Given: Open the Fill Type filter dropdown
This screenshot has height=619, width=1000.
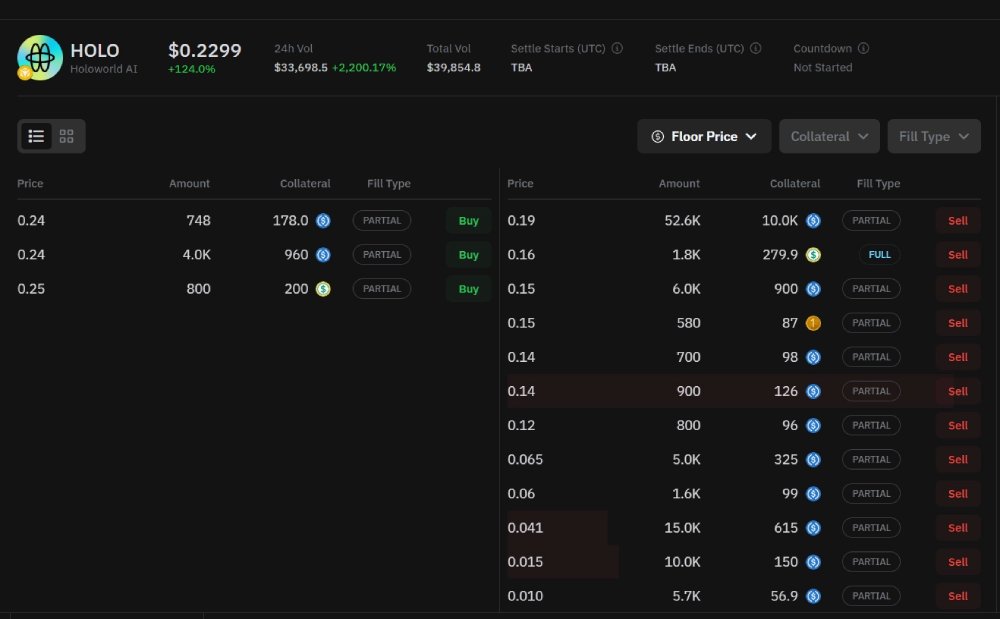Looking at the screenshot, I should pos(934,136).
